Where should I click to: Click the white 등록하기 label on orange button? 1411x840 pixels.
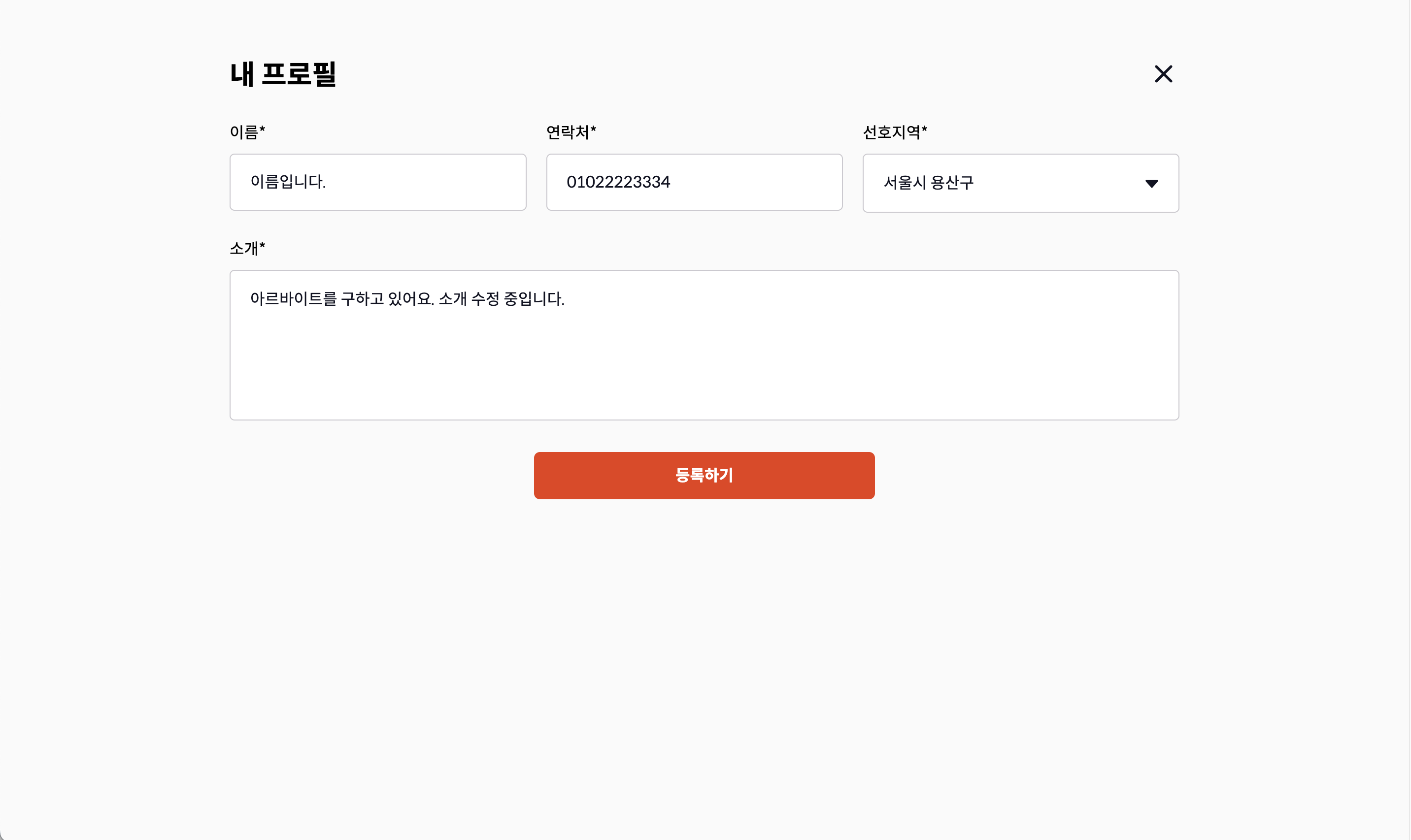[x=704, y=475]
